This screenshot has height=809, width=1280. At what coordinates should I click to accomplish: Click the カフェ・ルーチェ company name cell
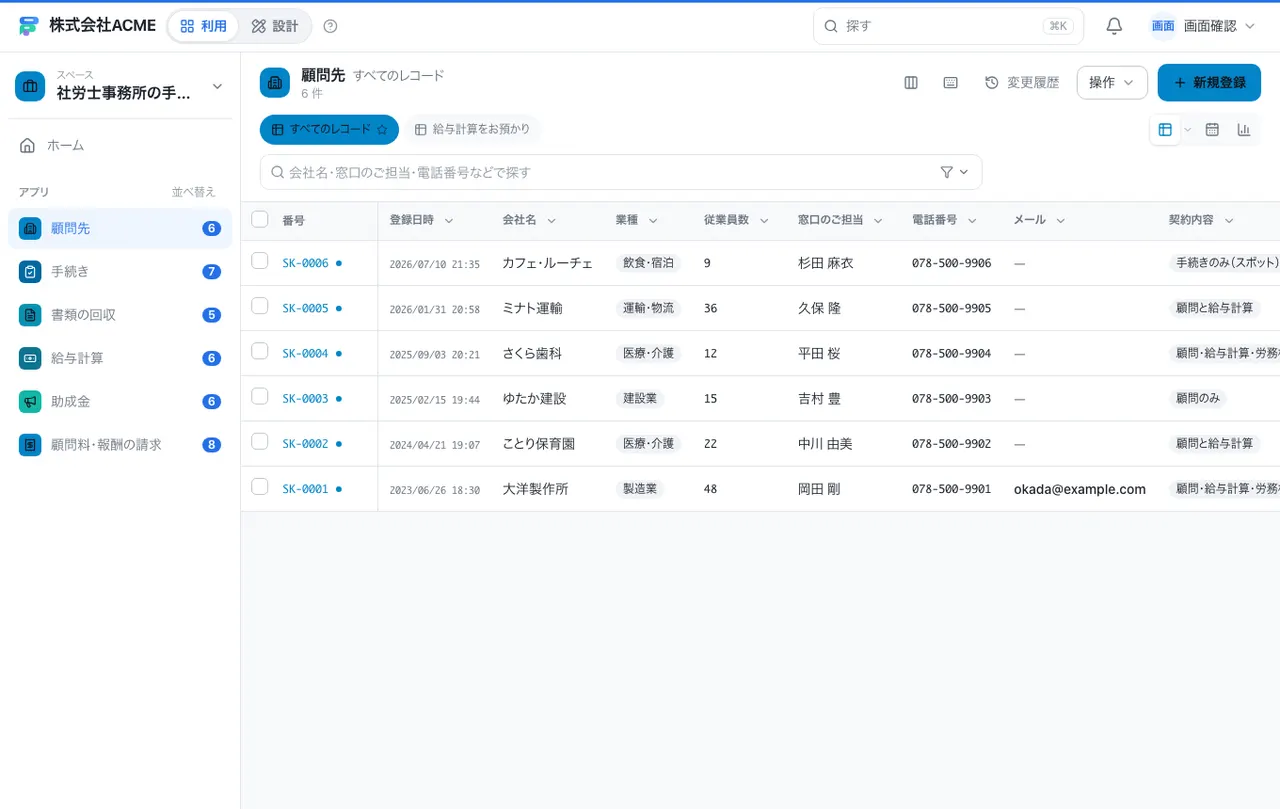coord(547,263)
